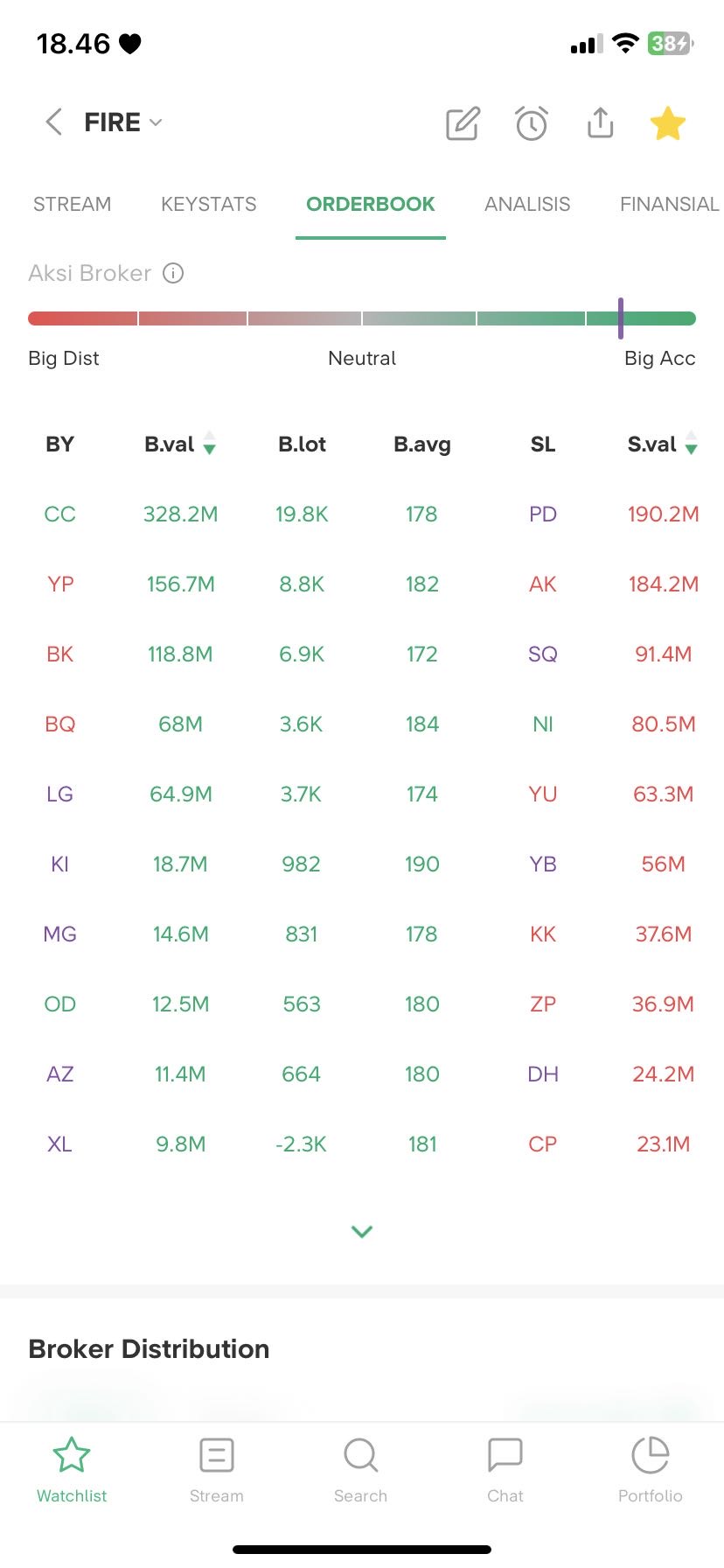Open the Aksi Broker info icon
724x1568 pixels.
(x=174, y=273)
